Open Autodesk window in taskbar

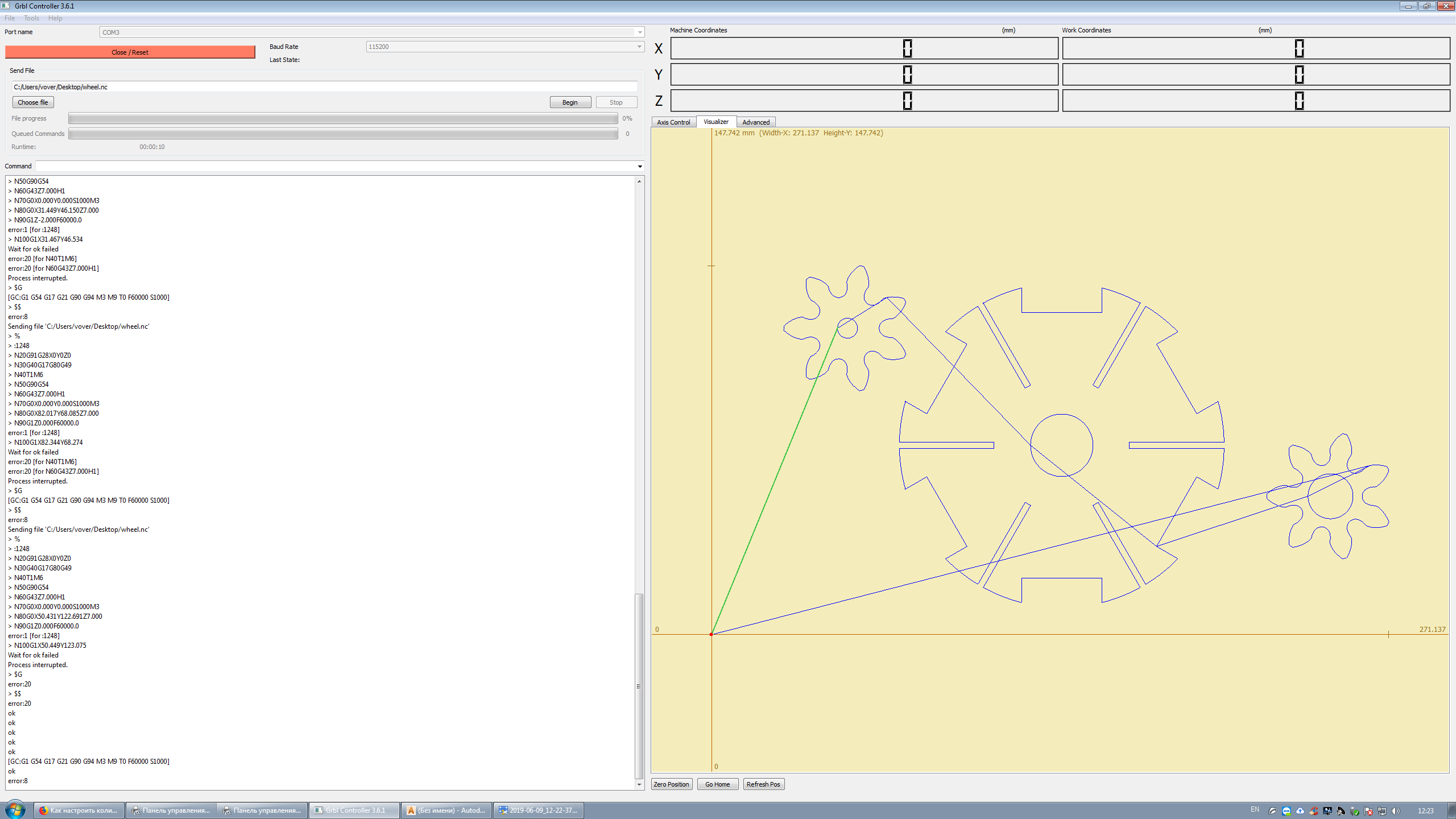446,810
